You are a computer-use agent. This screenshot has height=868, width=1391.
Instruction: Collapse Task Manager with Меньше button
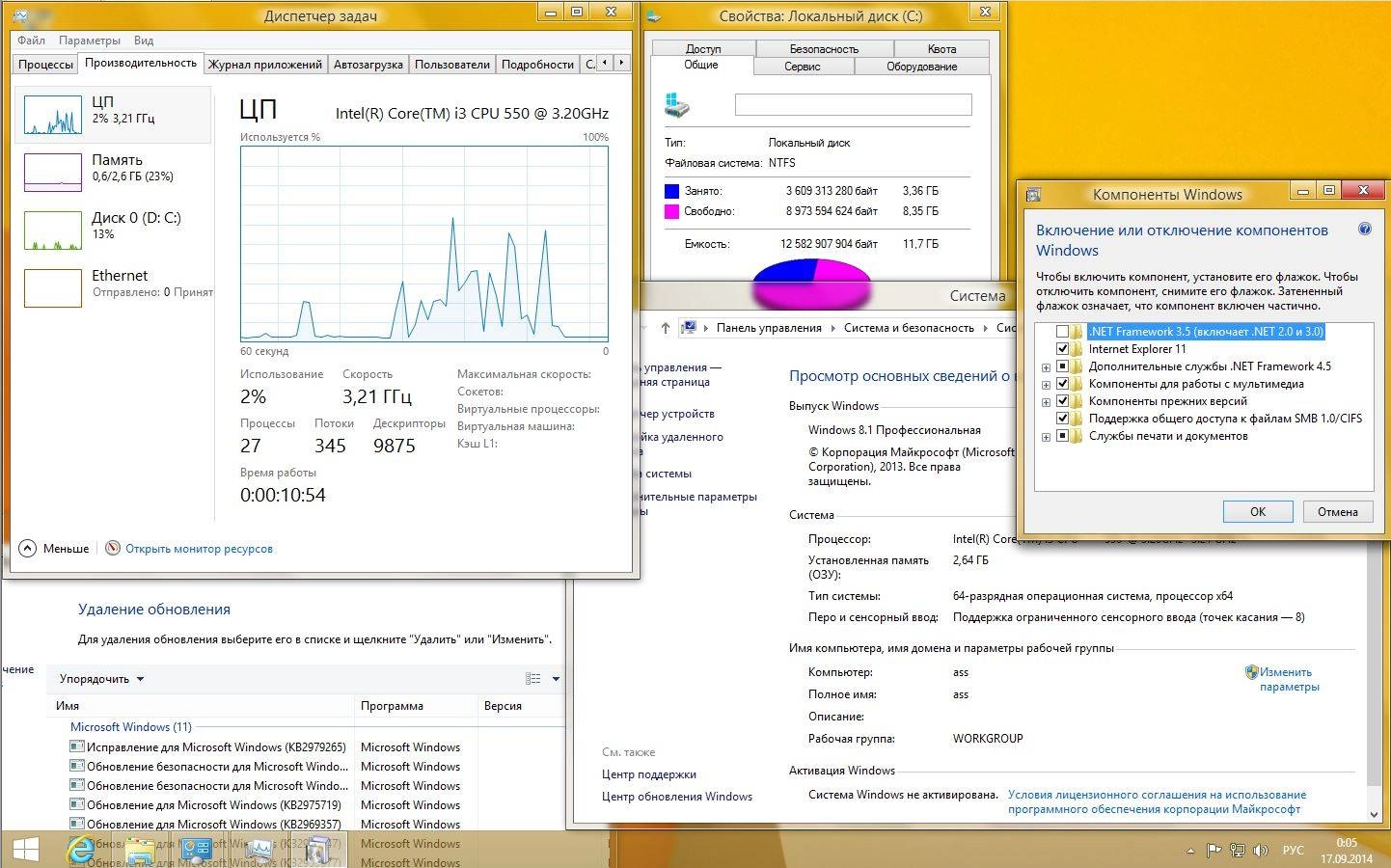click(54, 548)
